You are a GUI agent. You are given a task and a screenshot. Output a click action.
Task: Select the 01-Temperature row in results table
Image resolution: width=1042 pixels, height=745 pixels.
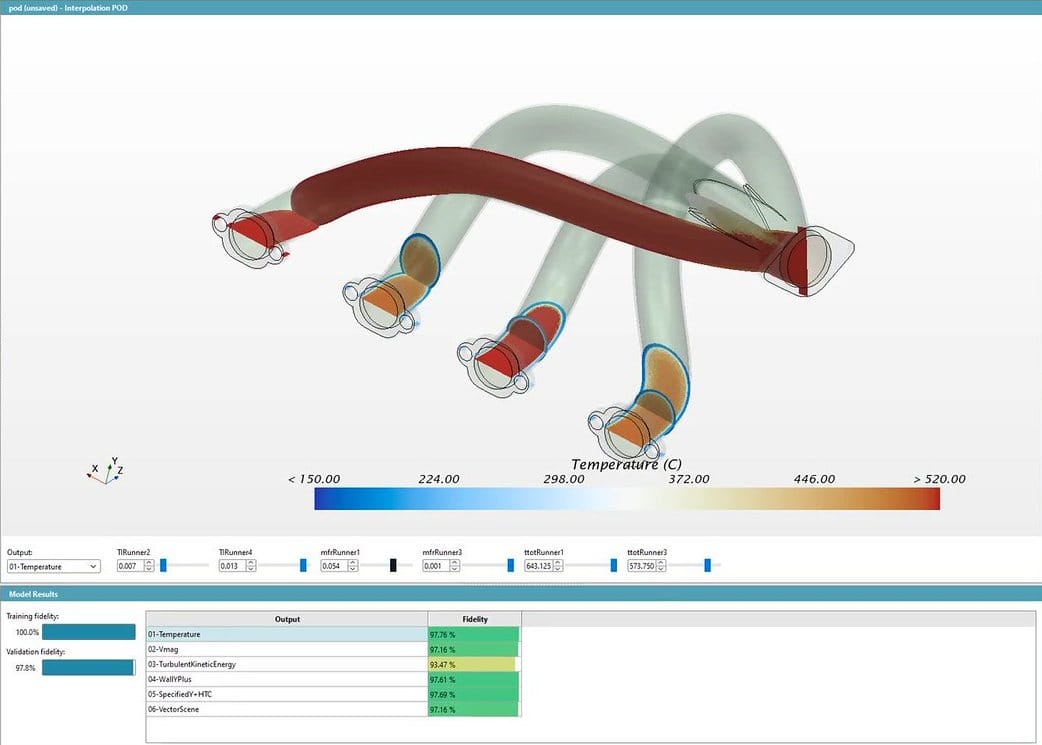pyautogui.click(x=334, y=634)
